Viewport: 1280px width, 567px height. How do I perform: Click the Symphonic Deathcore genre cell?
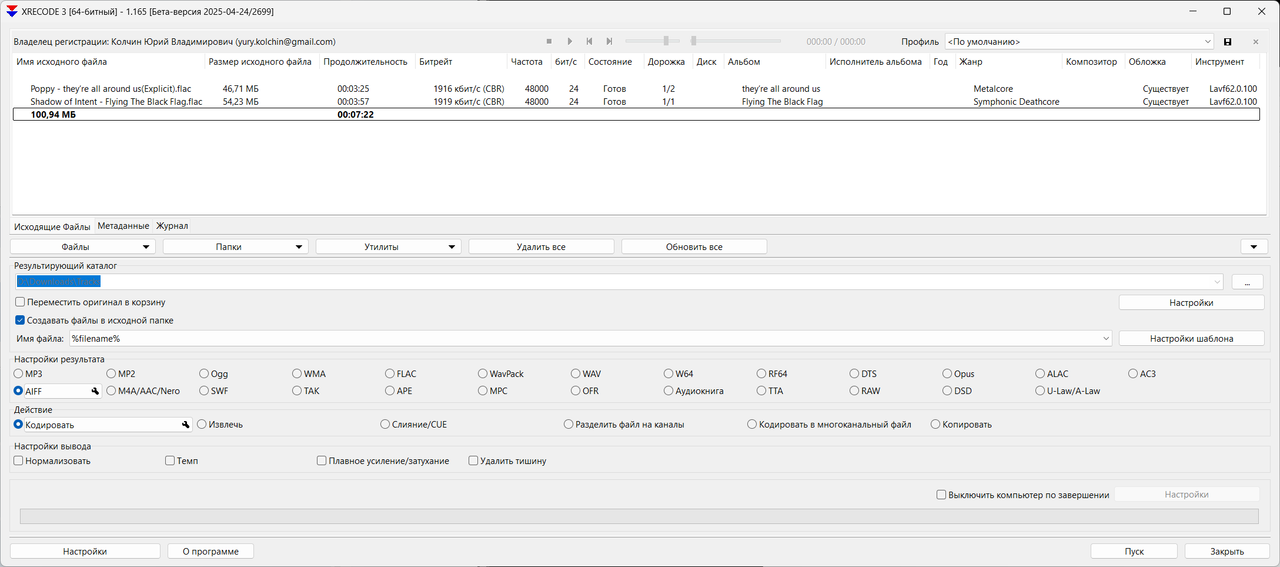(1016, 102)
